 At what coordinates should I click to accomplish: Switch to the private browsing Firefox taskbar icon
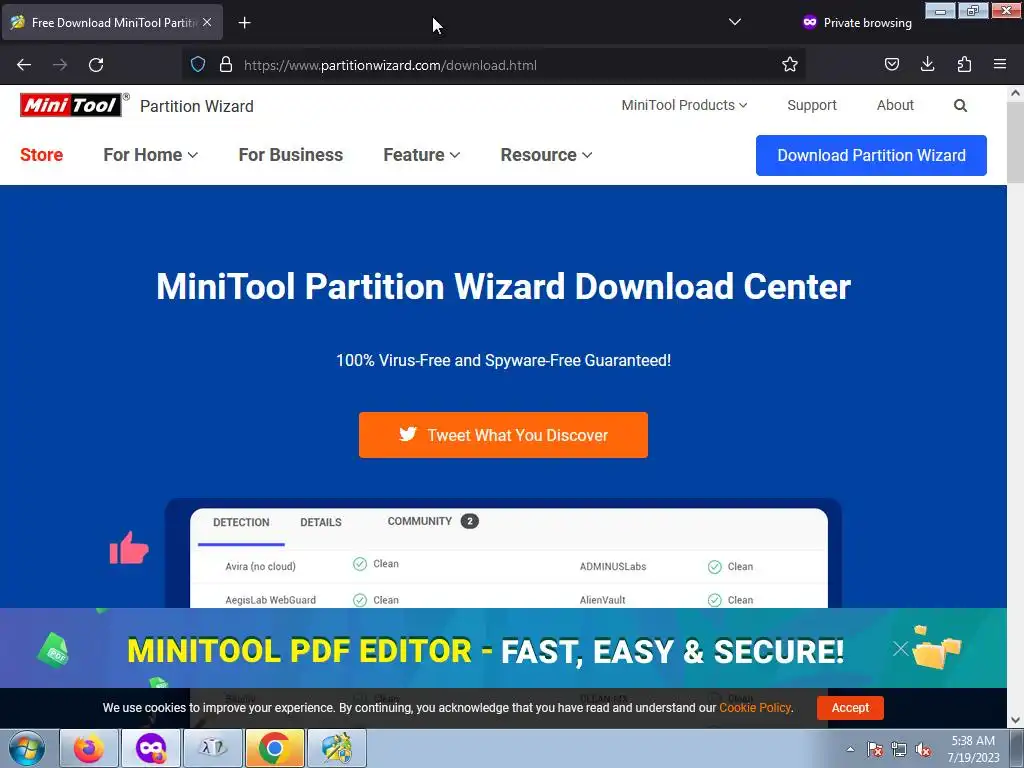[151, 748]
